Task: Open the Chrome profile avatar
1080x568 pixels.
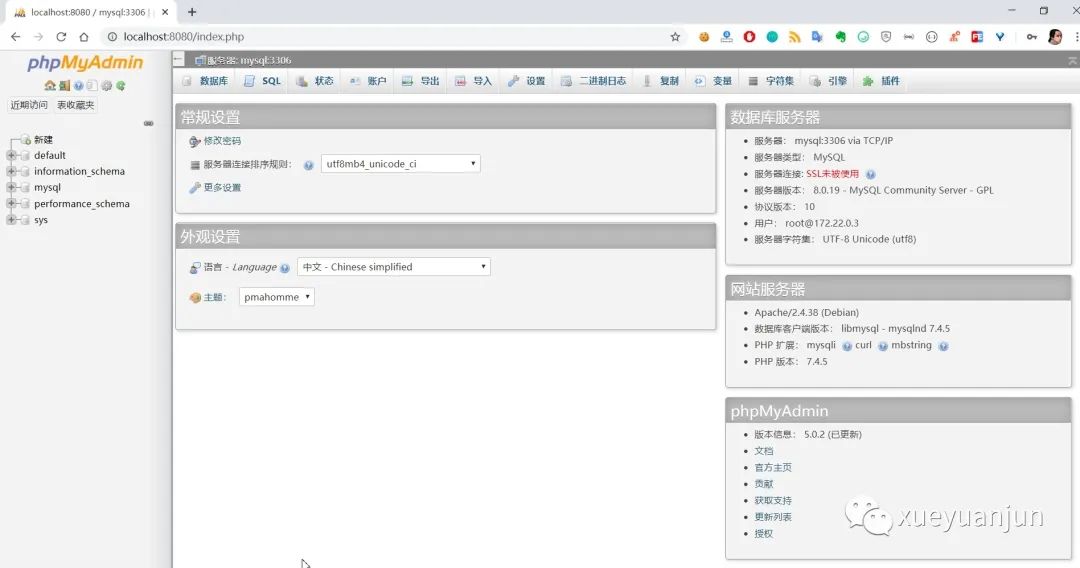Action: [1055, 36]
